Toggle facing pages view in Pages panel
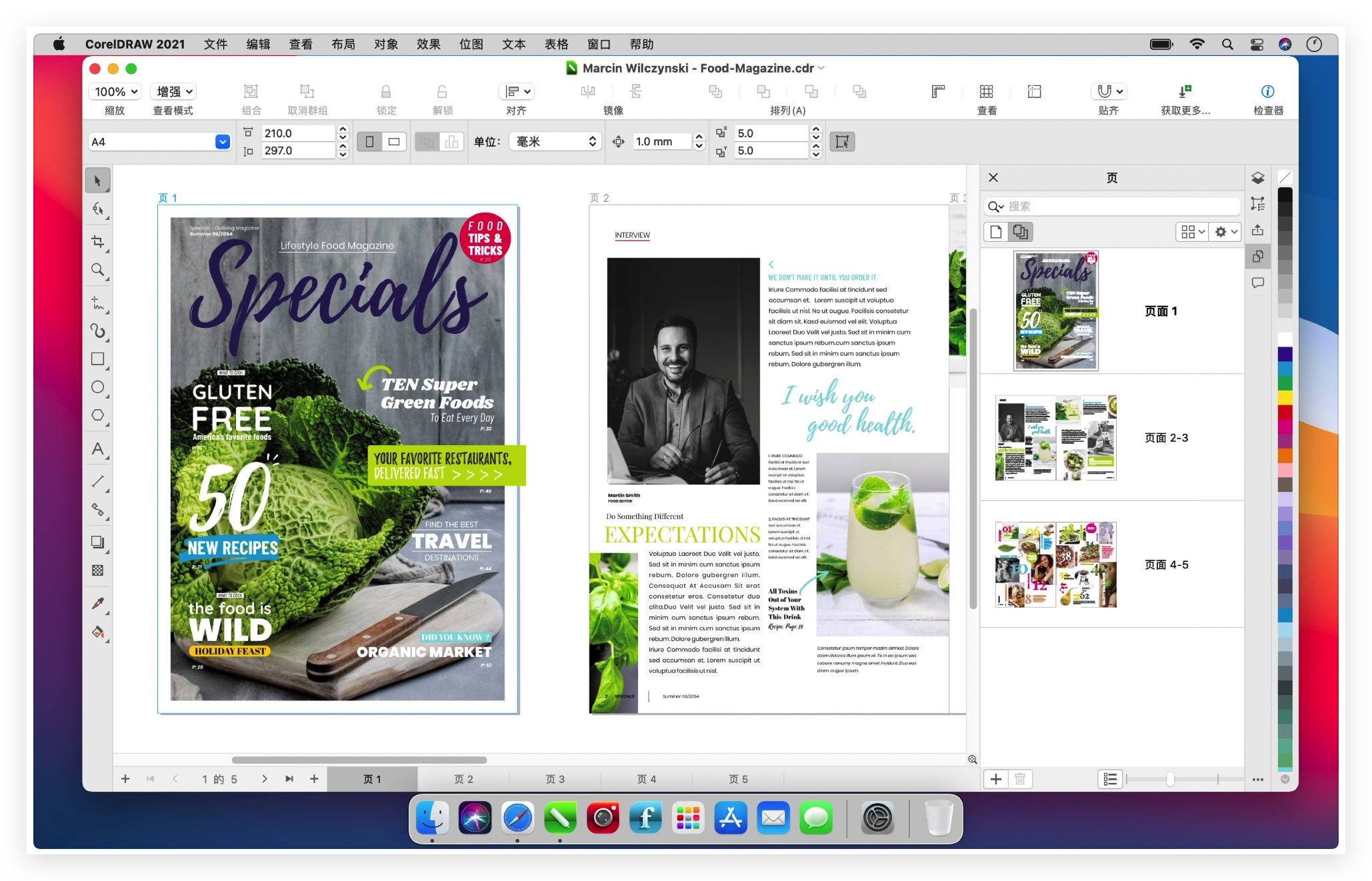This screenshot has width=1372, height=881. click(1020, 231)
